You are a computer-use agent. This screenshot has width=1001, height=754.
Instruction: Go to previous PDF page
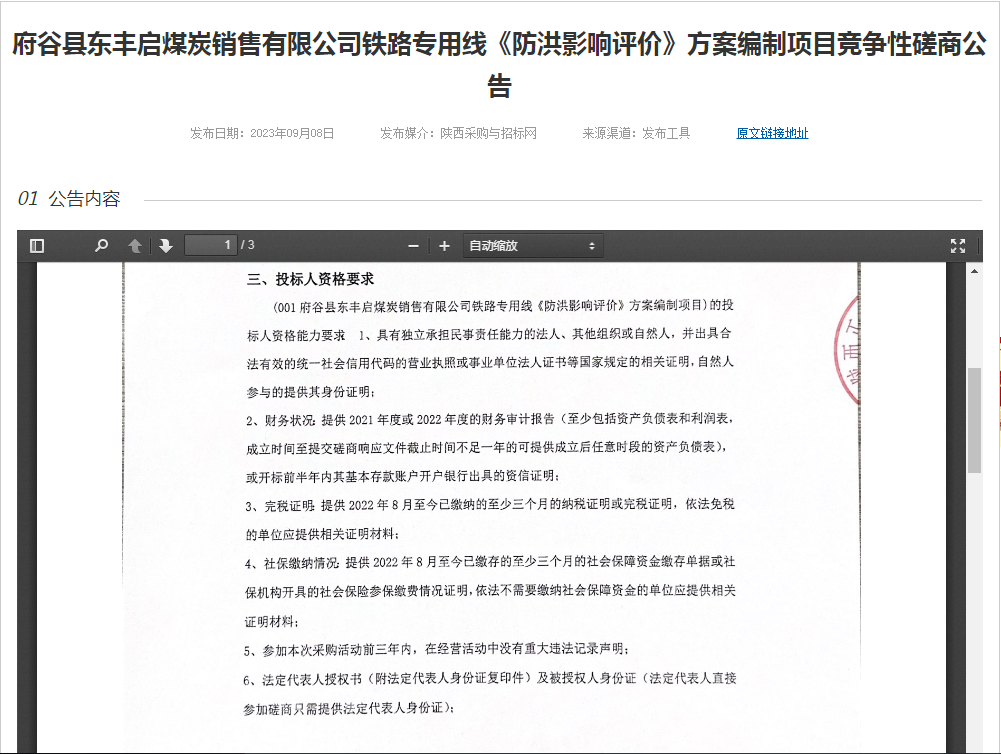(x=135, y=246)
